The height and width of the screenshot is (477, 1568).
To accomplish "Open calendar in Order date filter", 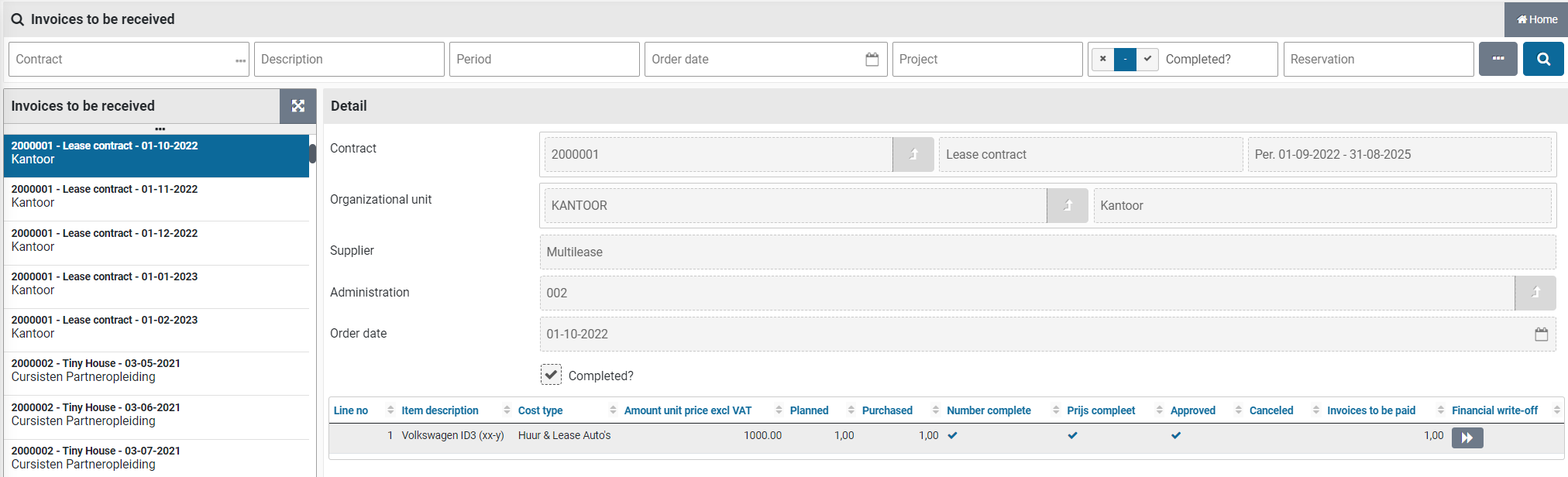I will point(872,60).
